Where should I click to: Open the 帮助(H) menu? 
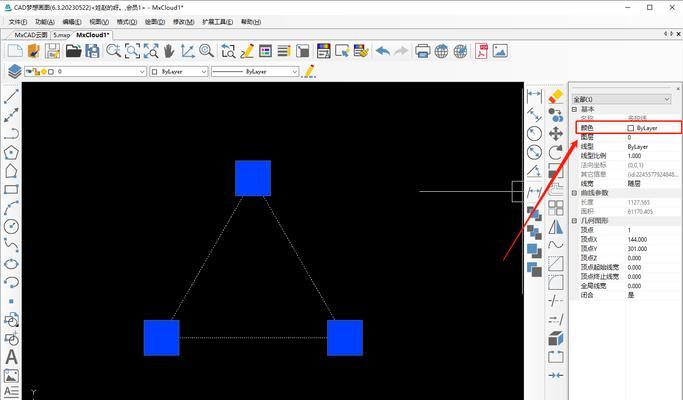point(251,22)
